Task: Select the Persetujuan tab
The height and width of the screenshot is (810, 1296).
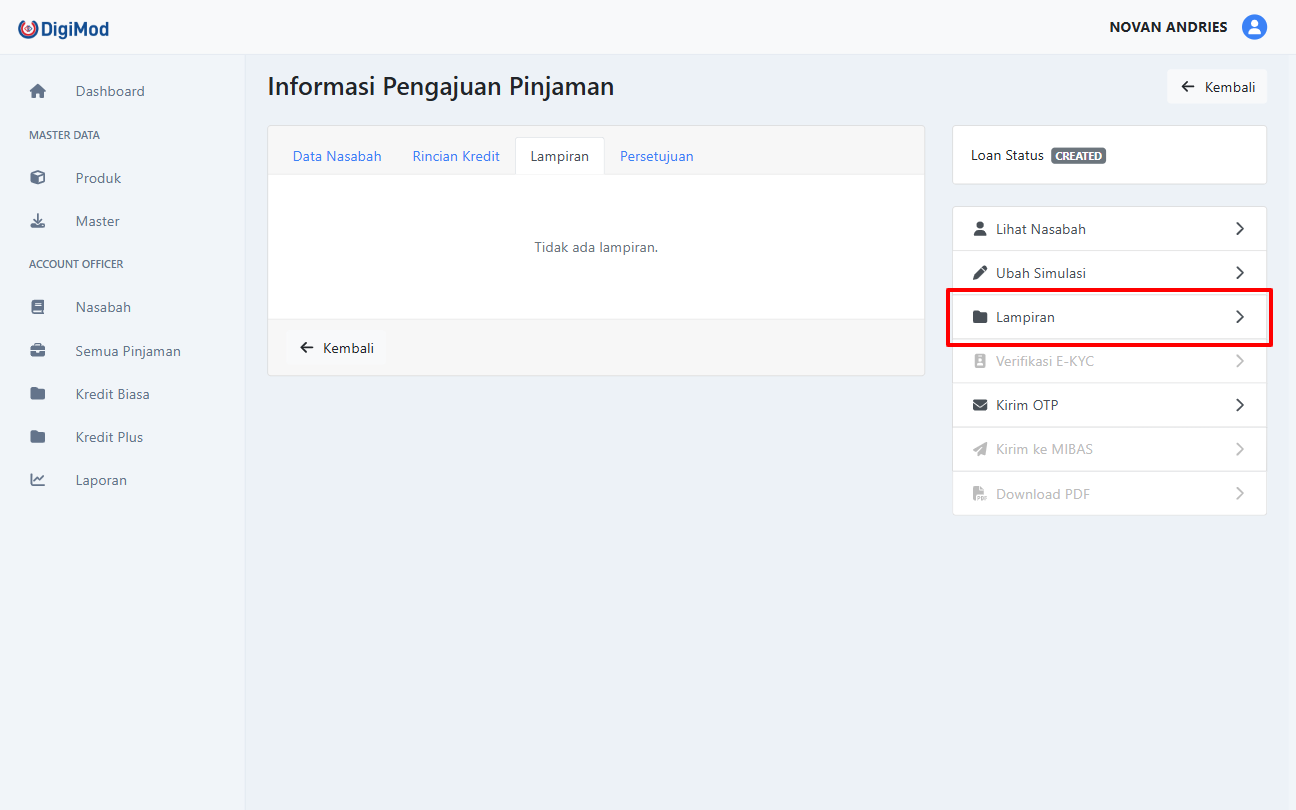Action: click(656, 156)
